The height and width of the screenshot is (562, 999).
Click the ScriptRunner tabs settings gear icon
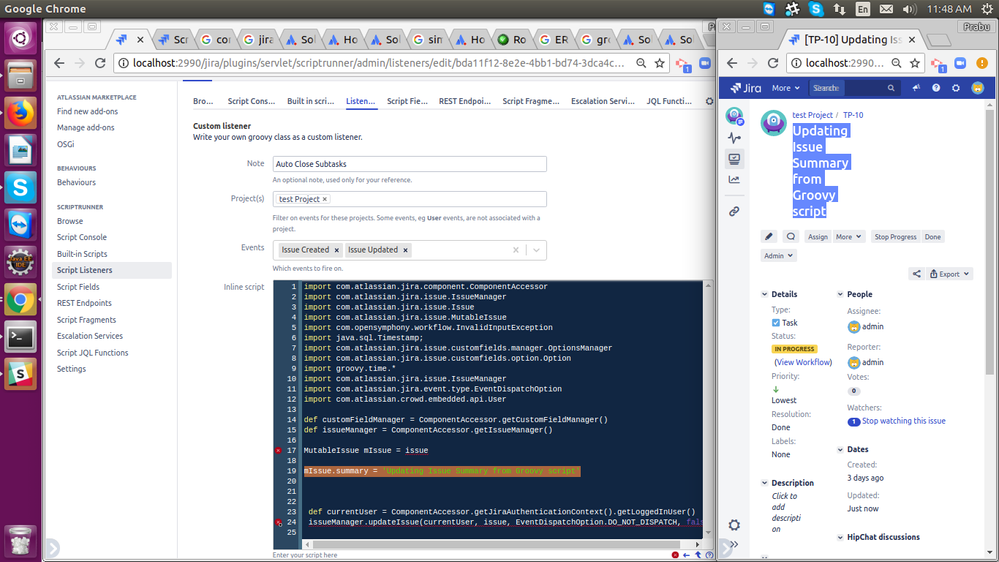(x=709, y=101)
